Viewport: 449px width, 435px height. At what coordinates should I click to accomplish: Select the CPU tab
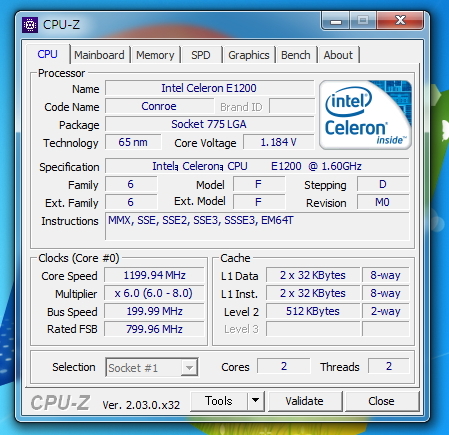click(47, 54)
